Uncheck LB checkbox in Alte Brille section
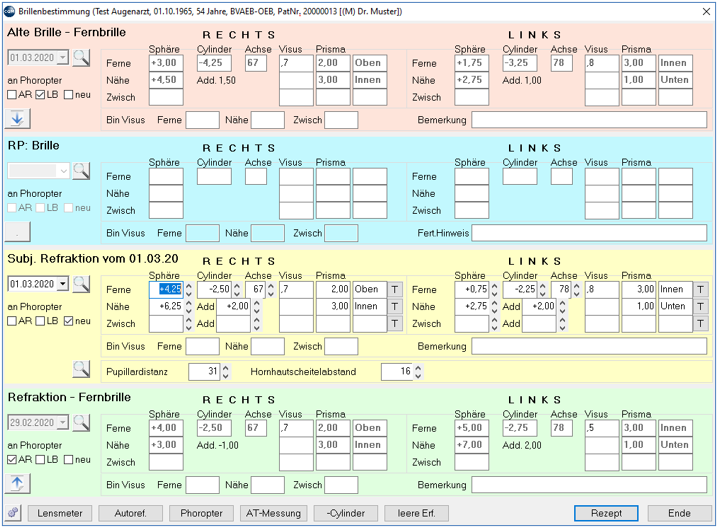Viewport: 718px width, 528px height. pyautogui.click(x=40, y=95)
